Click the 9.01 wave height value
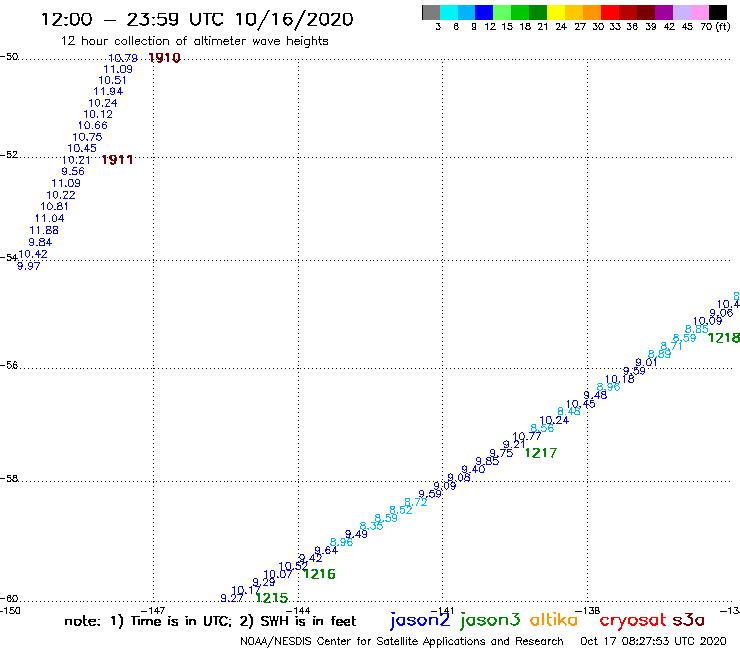This screenshot has height=650, width=740. (646, 363)
